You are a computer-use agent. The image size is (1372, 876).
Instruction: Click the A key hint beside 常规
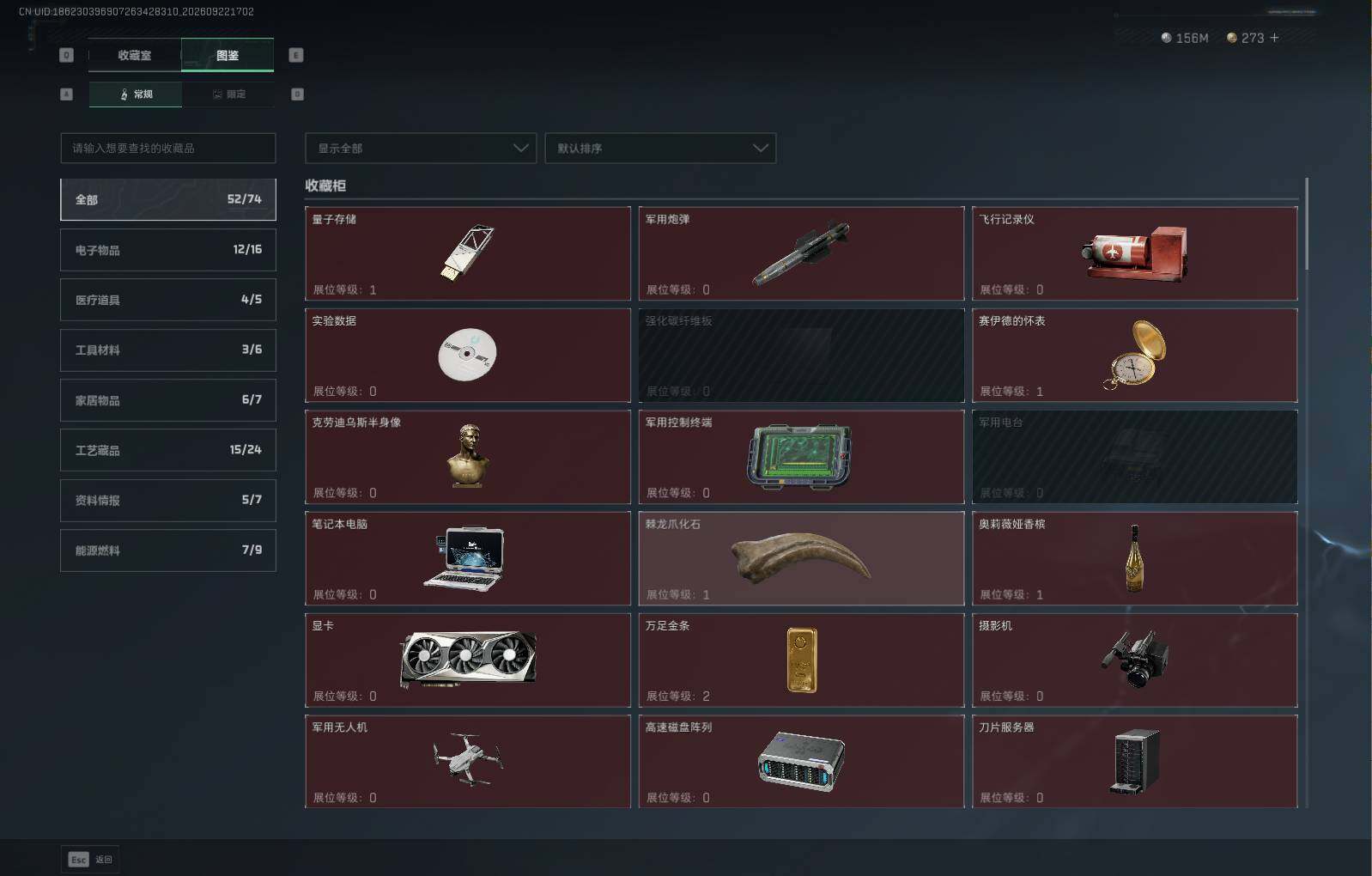click(x=66, y=94)
